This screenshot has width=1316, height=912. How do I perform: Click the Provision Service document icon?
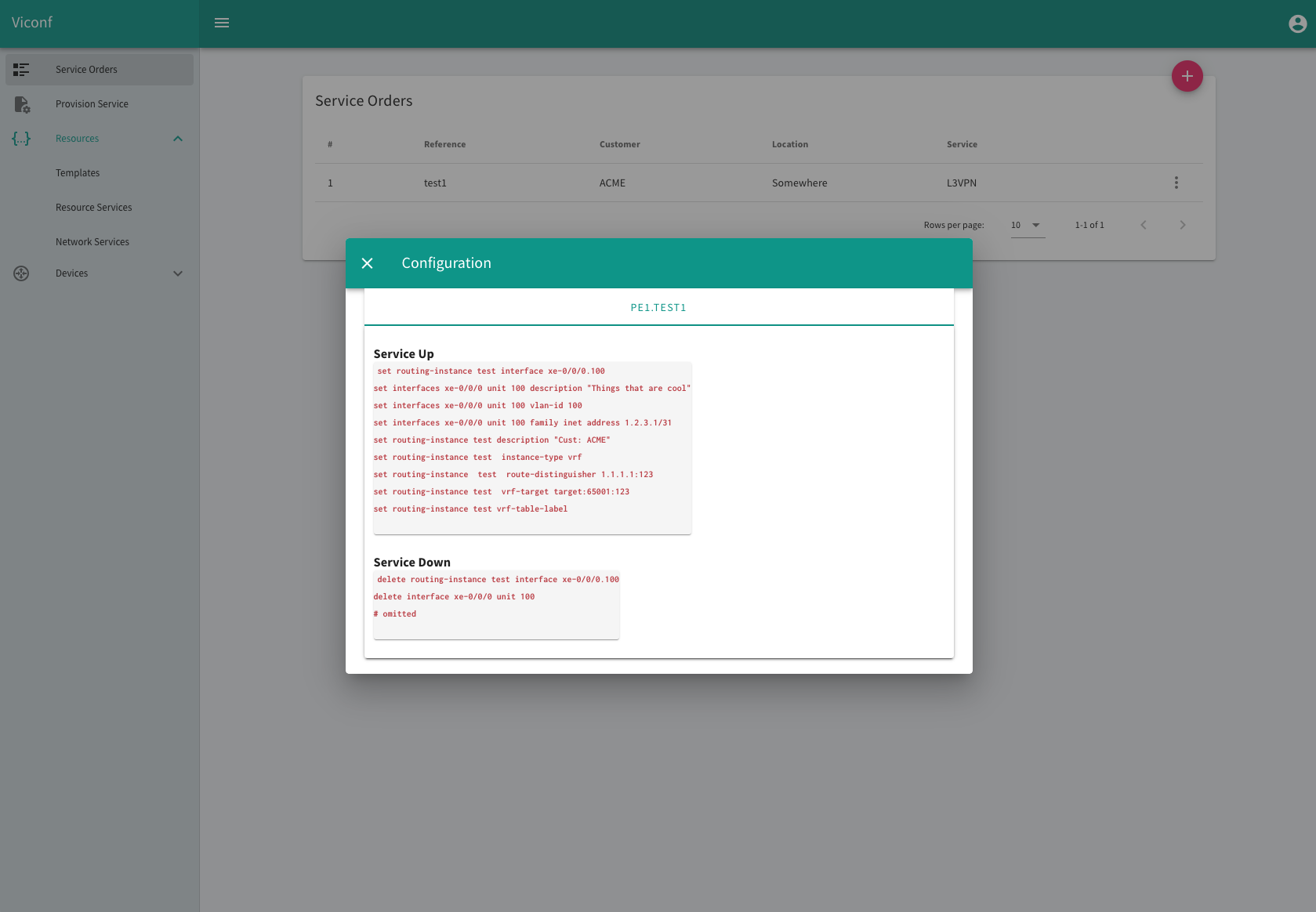pos(21,104)
